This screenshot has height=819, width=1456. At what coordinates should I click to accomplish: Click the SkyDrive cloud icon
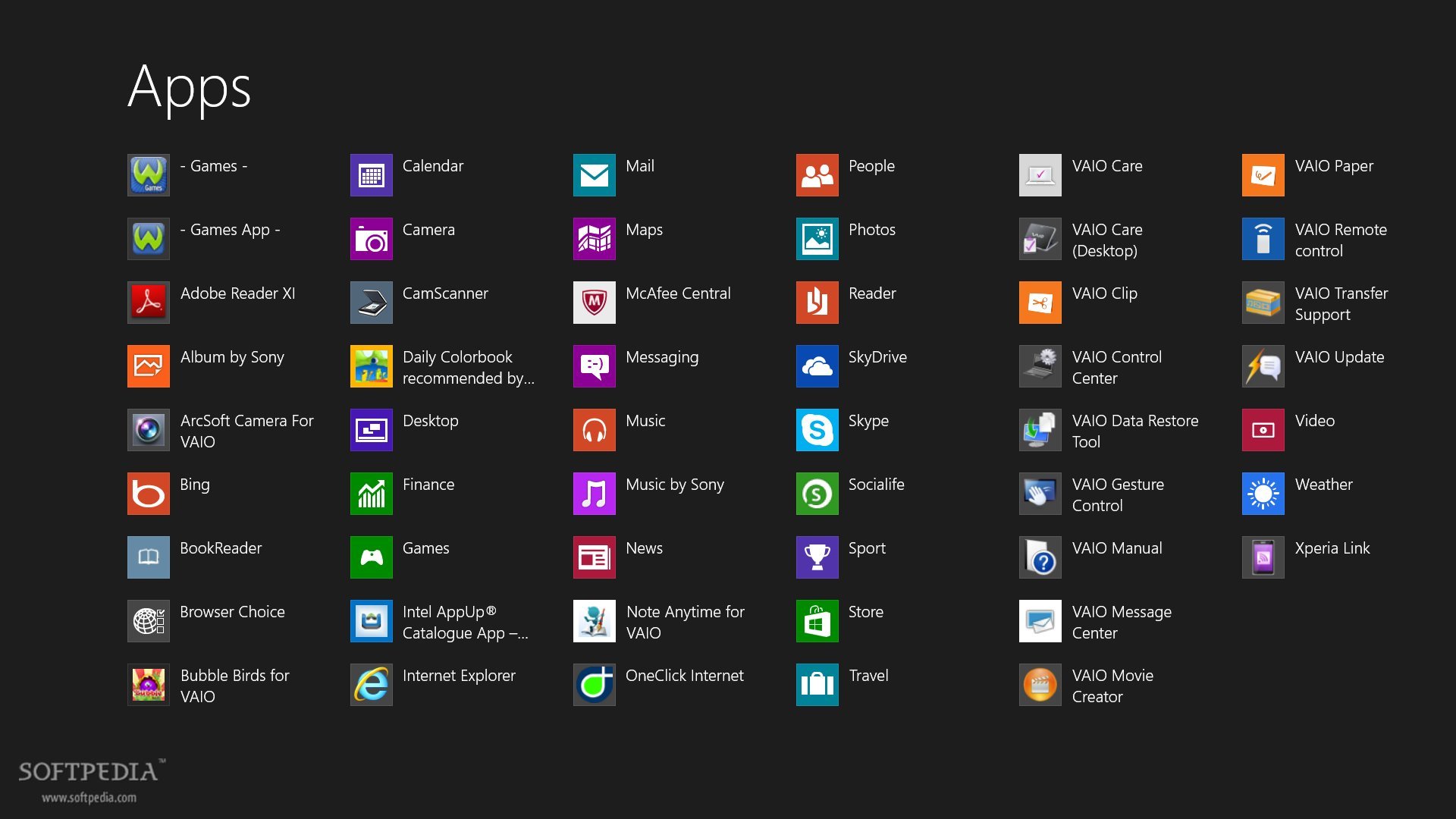coord(817,366)
